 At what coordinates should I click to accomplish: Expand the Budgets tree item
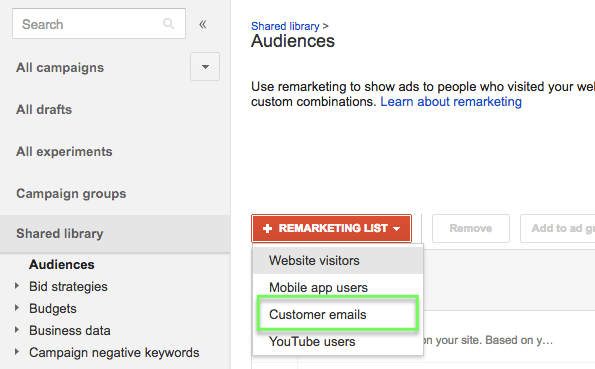[x=17, y=308]
